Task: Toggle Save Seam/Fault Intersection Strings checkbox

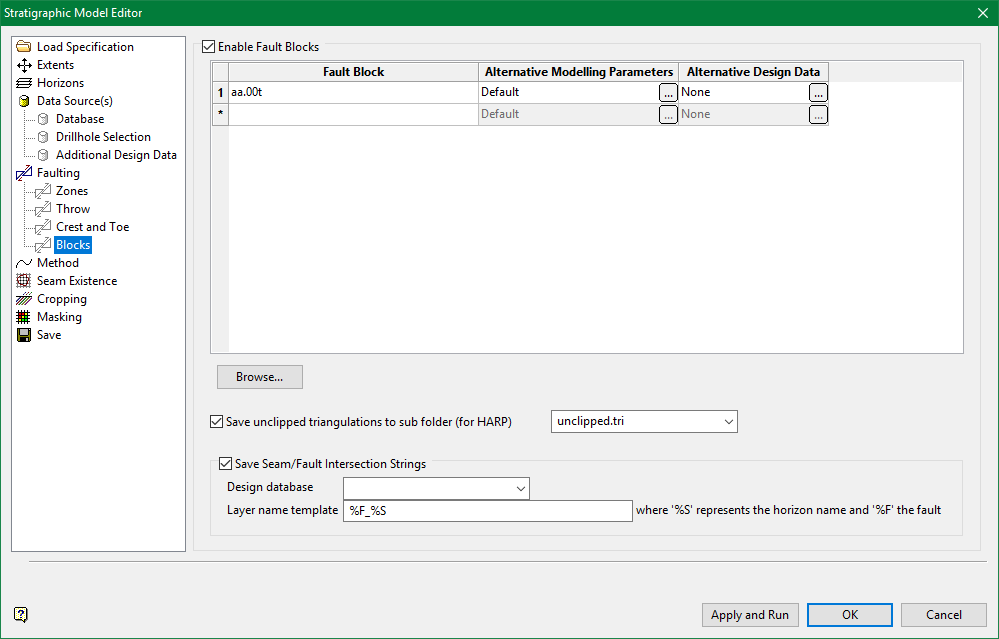Action: coord(225,464)
